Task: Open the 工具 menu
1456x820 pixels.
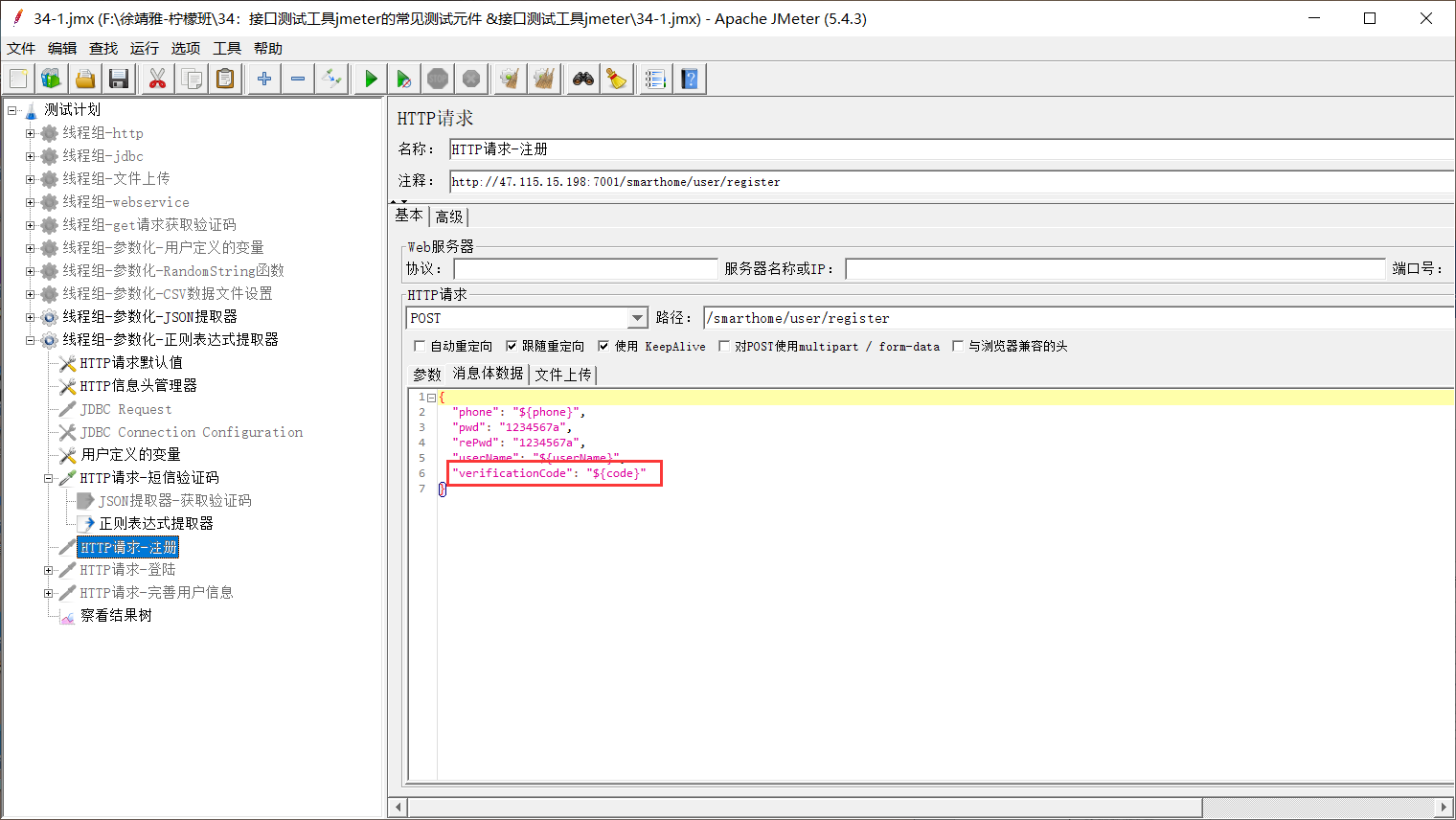Action: pyautogui.click(x=227, y=48)
